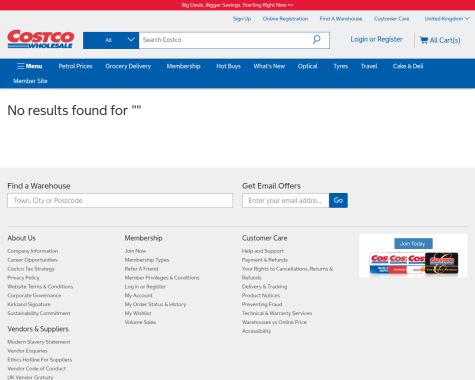The image size is (475, 380).
Task: Open My Account
Action: 139,295
